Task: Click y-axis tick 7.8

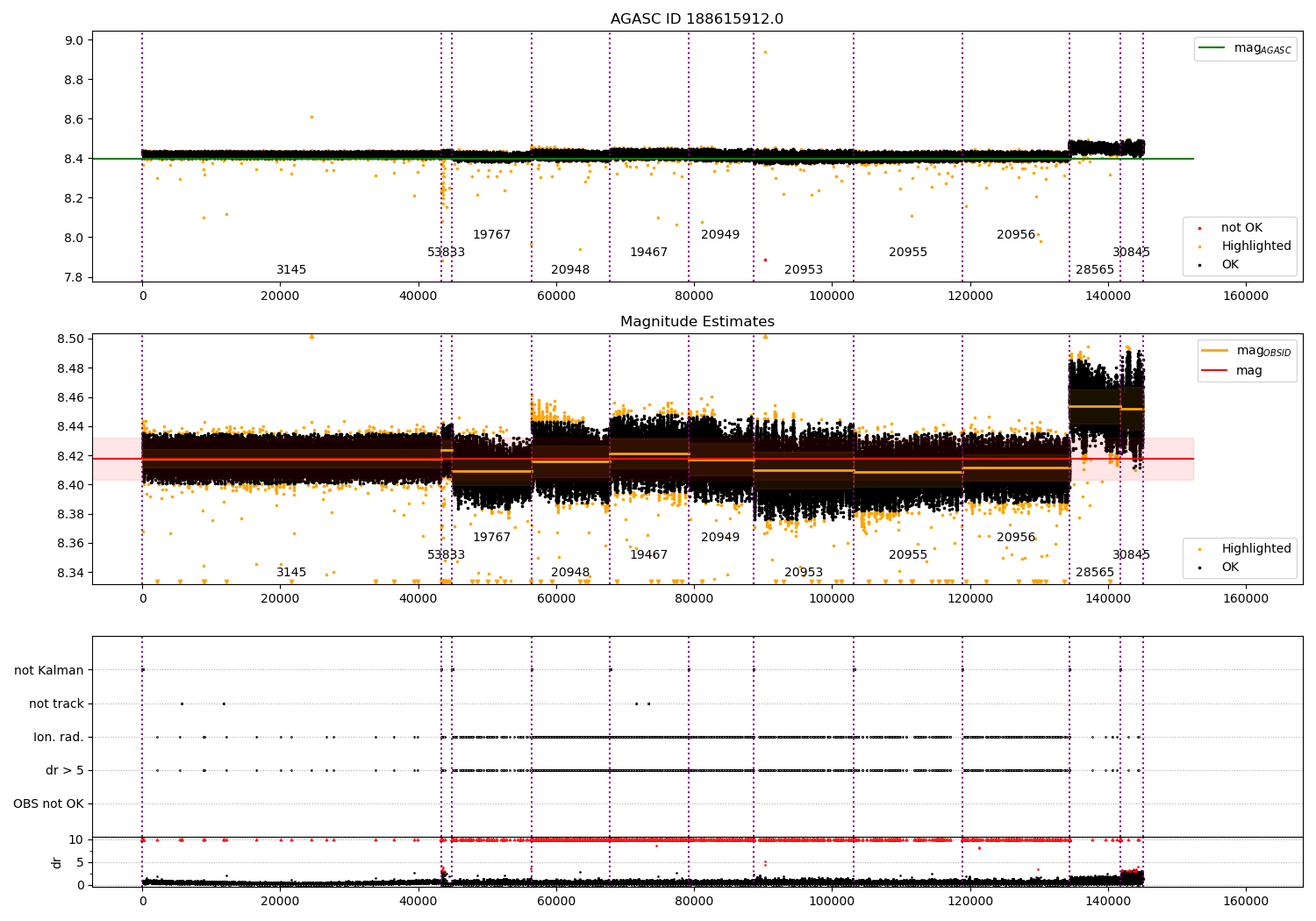Action: click(74, 277)
